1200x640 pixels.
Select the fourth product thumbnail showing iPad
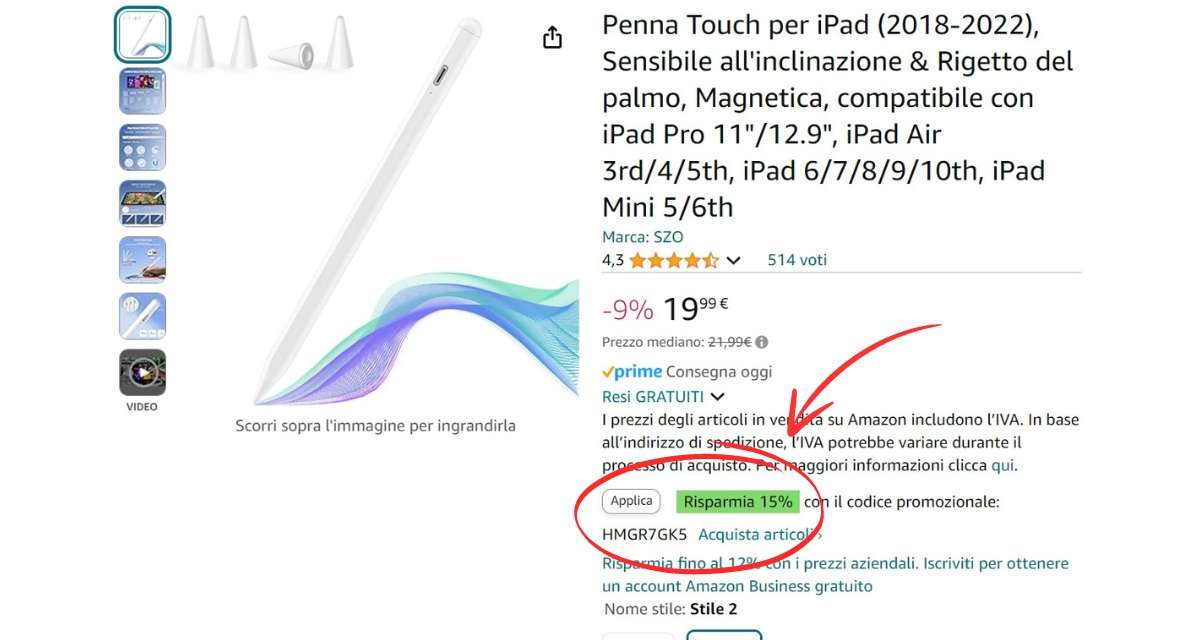point(142,204)
